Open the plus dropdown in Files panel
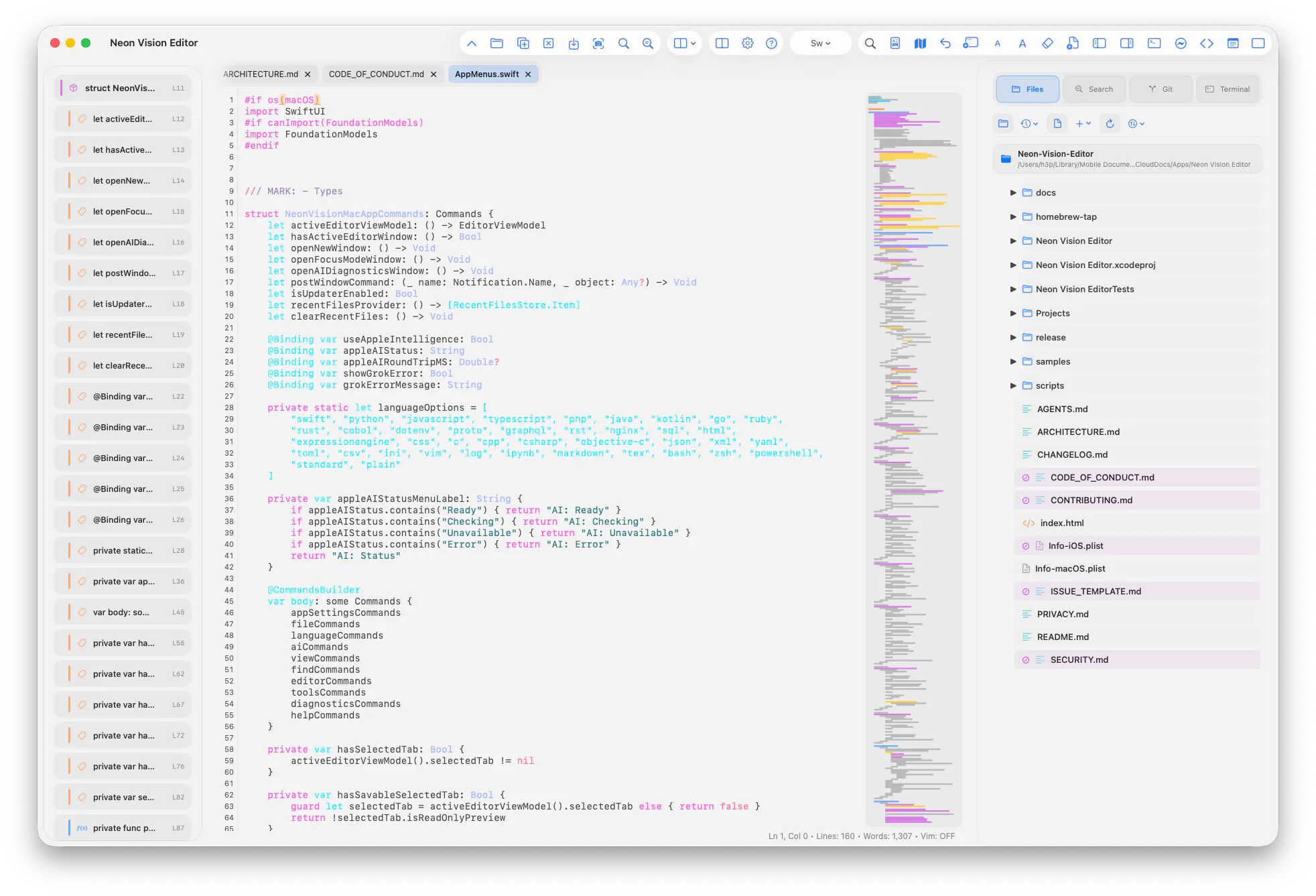The image size is (1316, 896). [1083, 123]
